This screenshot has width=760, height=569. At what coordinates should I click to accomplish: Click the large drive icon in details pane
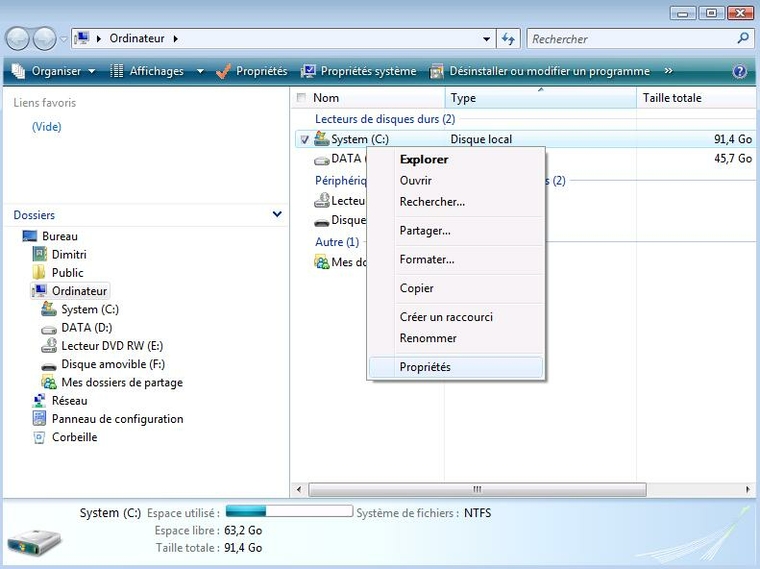34,542
